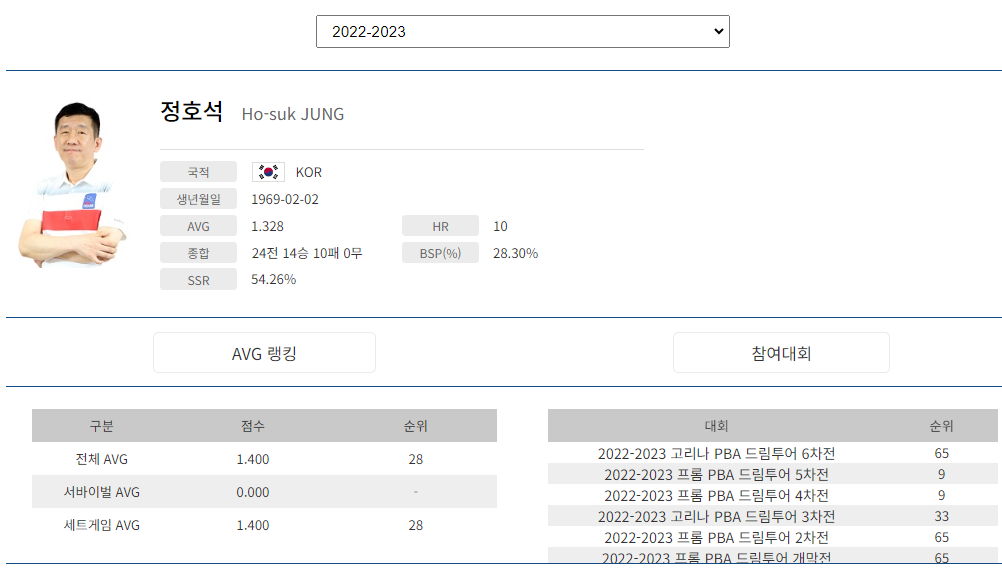The height and width of the screenshot is (571, 1002).
Task: Click the AVG 랭킹 tab button
Action: (x=264, y=353)
